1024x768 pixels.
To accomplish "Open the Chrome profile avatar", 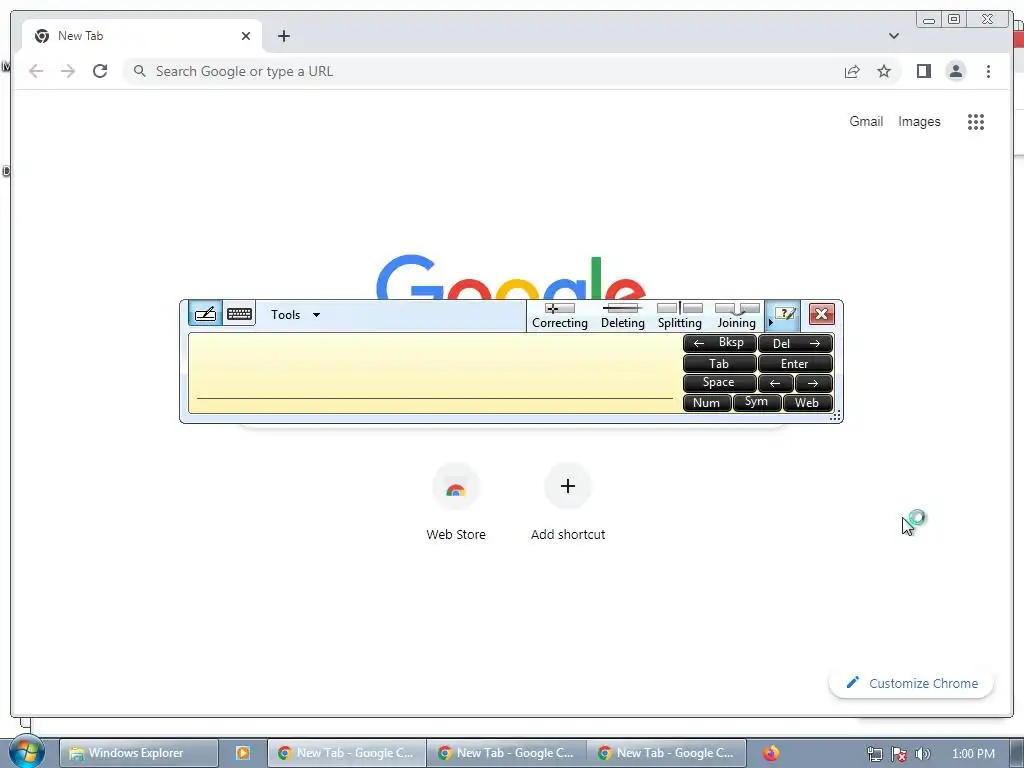I will point(955,71).
